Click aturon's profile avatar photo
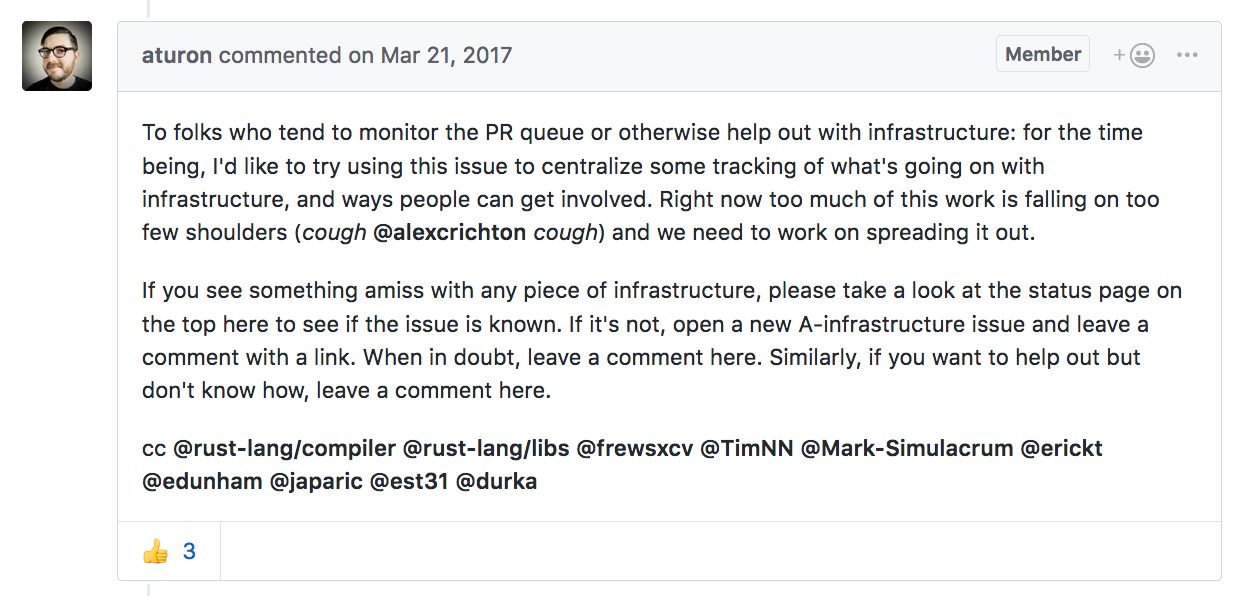The width and height of the screenshot is (1246, 596). coord(57,56)
